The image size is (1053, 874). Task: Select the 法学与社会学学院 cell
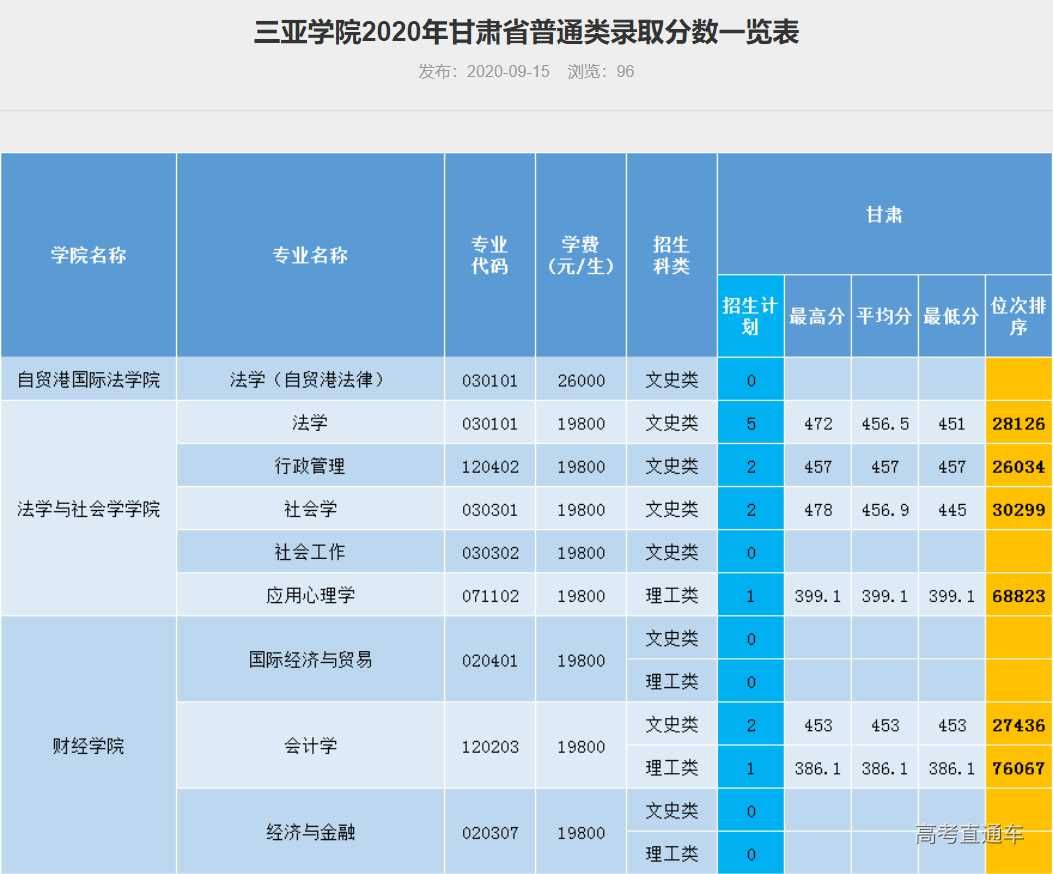tap(88, 508)
